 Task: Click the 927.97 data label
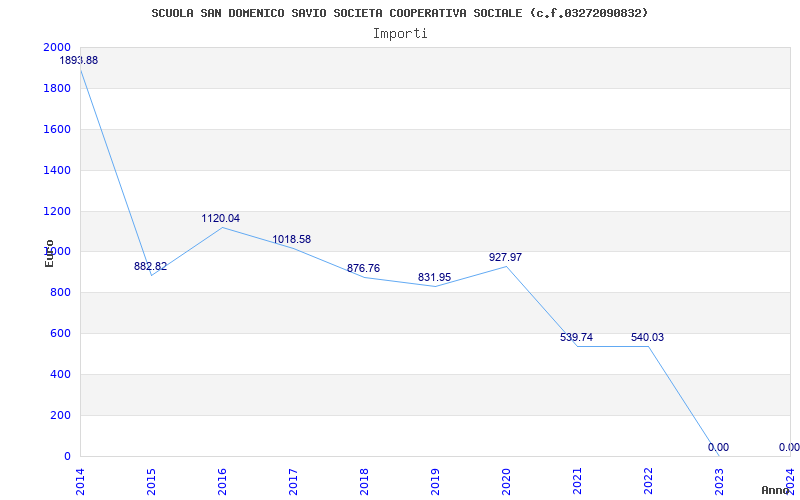tap(505, 258)
